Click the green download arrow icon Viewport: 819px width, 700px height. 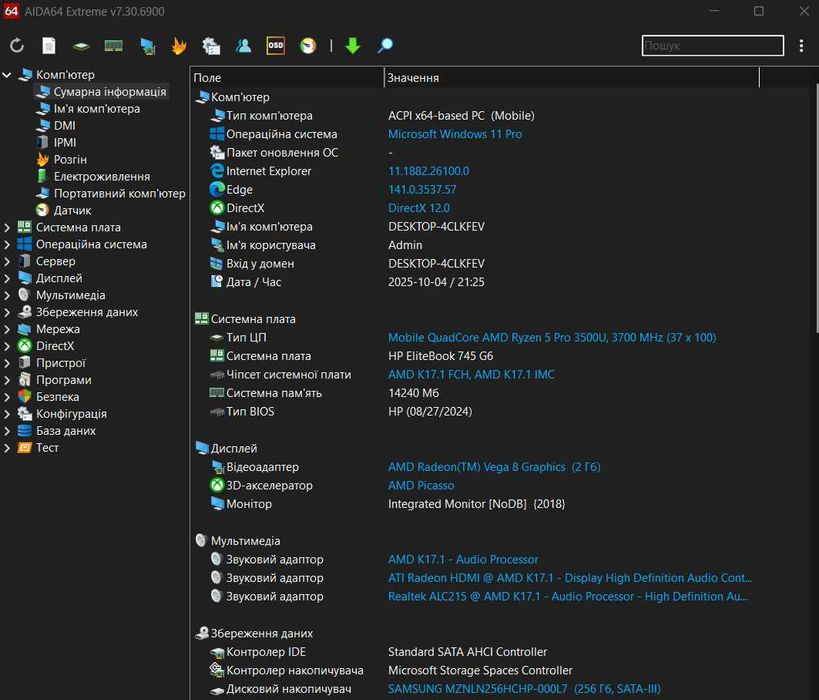point(353,46)
